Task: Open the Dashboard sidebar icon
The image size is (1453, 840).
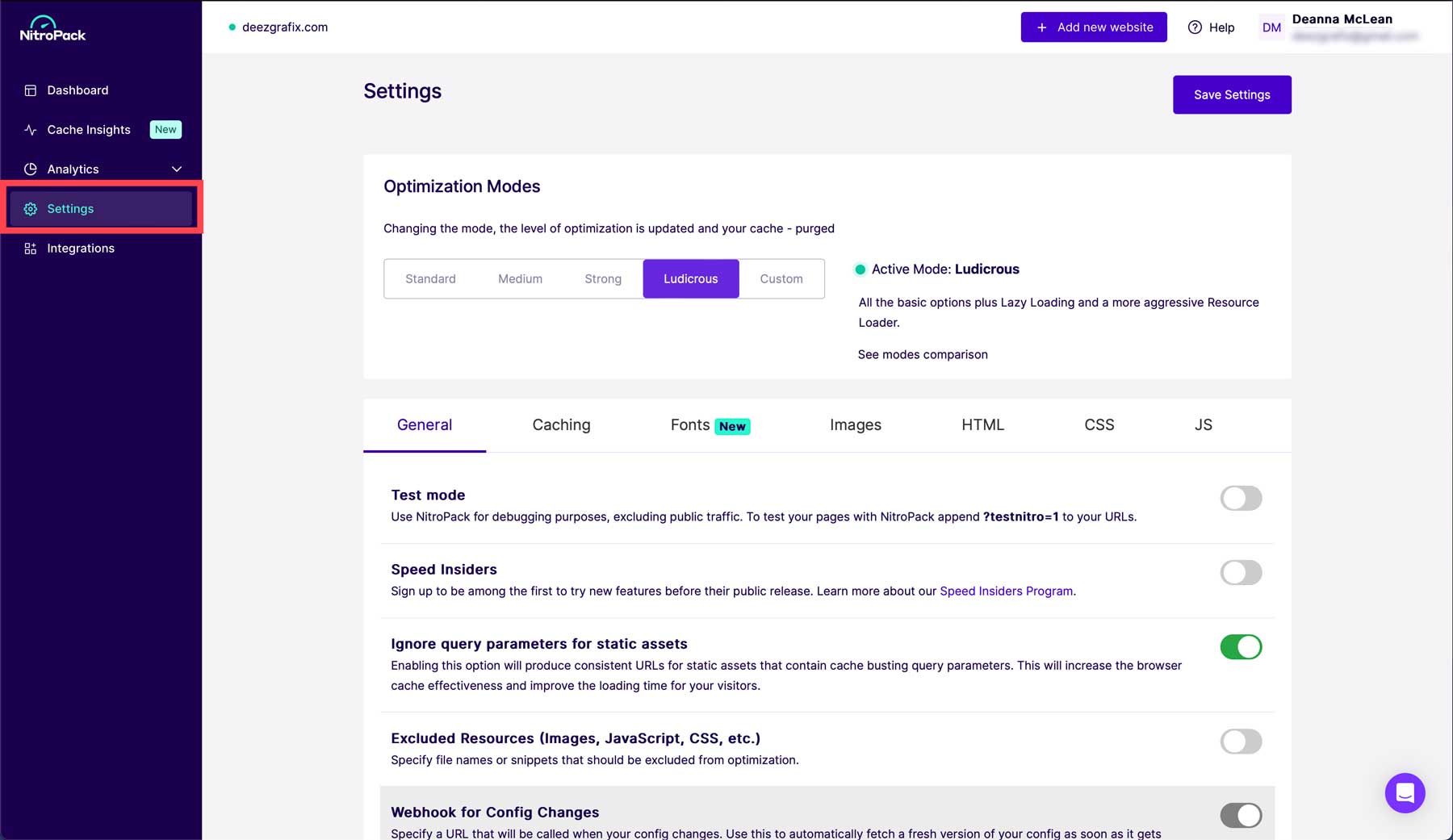Action: click(30, 90)
